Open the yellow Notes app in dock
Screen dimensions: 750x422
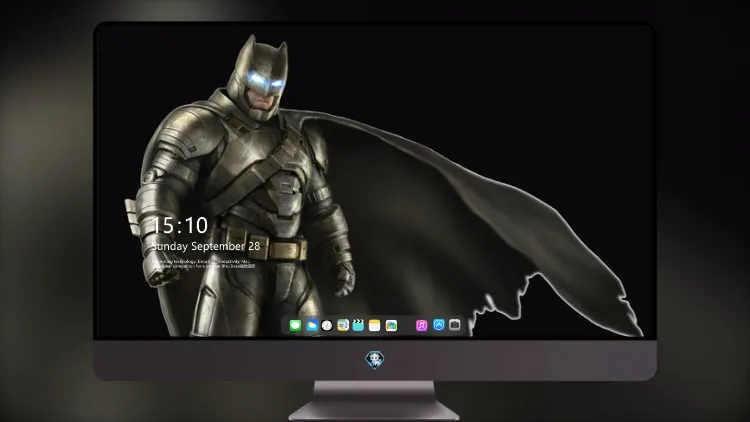(375, 326)
